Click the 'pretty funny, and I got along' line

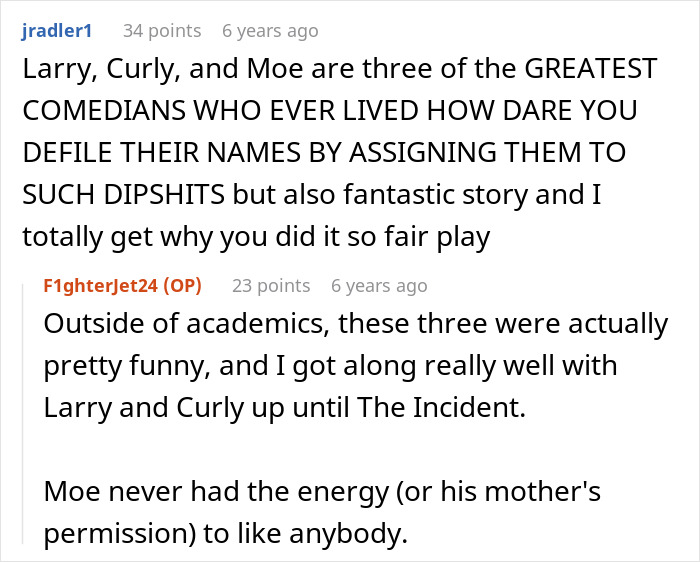pos(330,366)
